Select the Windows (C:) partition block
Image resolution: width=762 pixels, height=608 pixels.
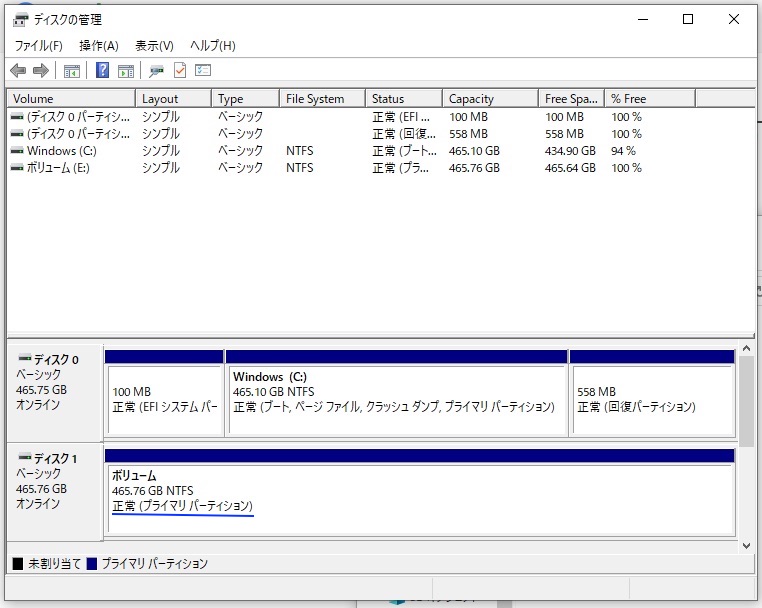tap(397, 393)
